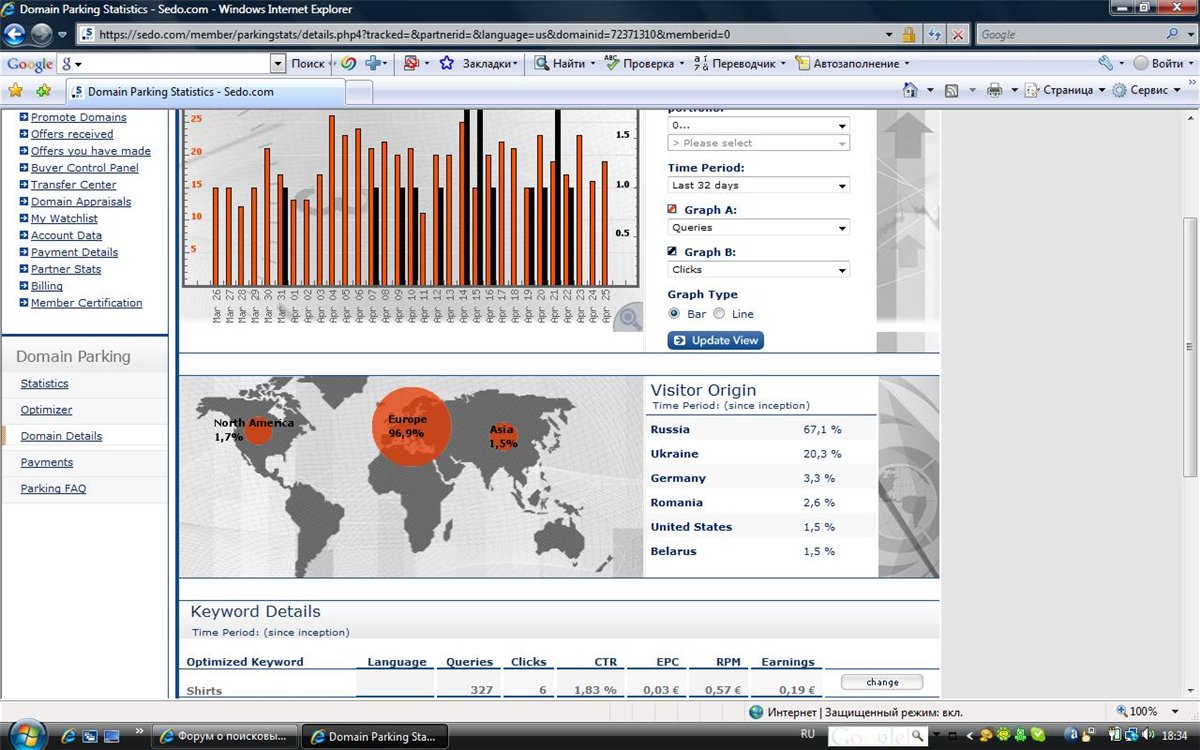This screenshot has height=750, width=1200.
Task: Open the Home page toolbar icon
Action: (x=910, y=90)
